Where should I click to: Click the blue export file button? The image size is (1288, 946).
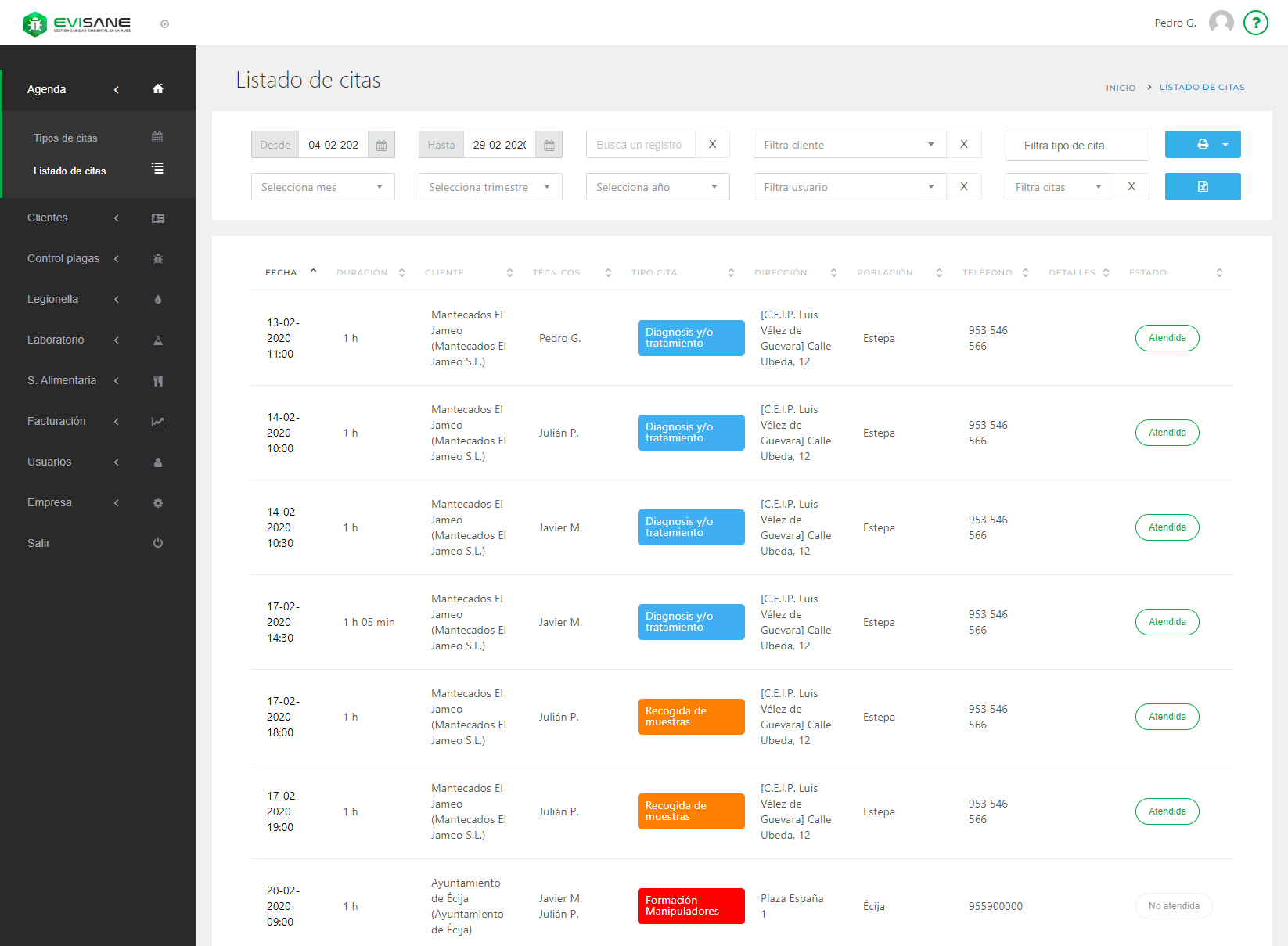click(x=1203, y=186)
